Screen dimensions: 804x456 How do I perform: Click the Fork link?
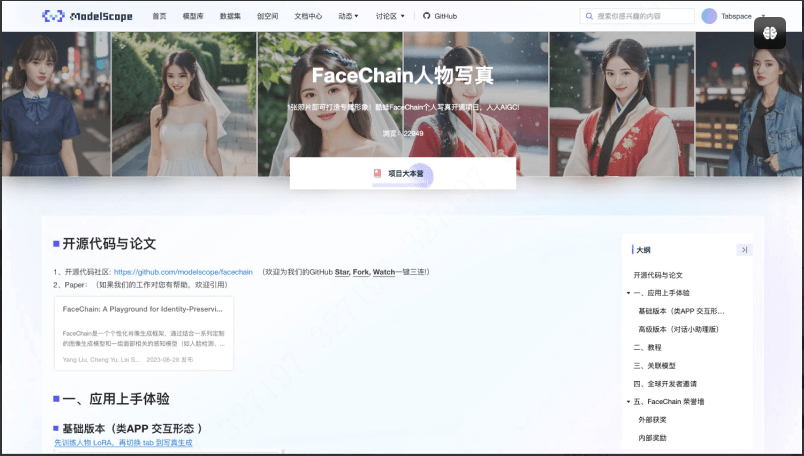360,272
